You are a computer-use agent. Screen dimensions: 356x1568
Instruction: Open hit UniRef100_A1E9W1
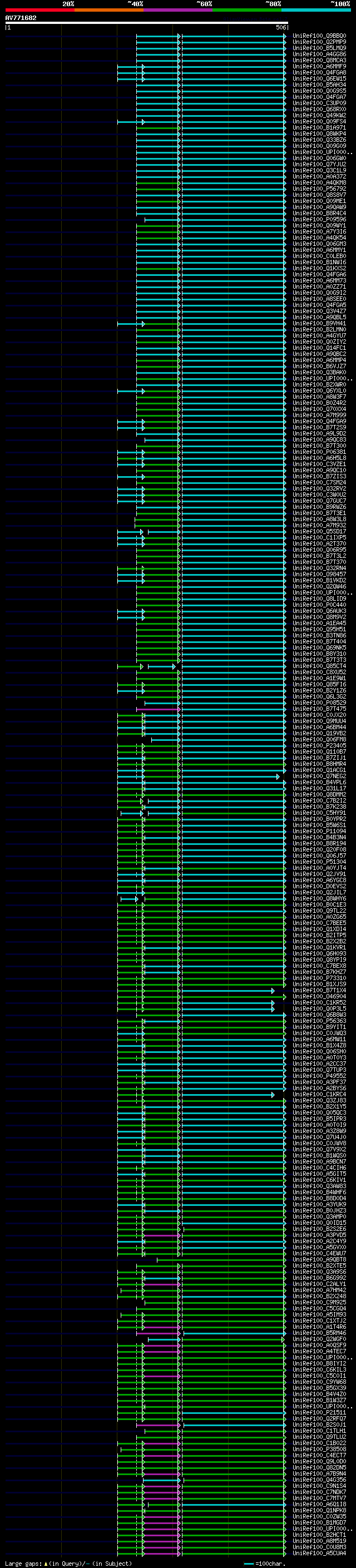319,678
